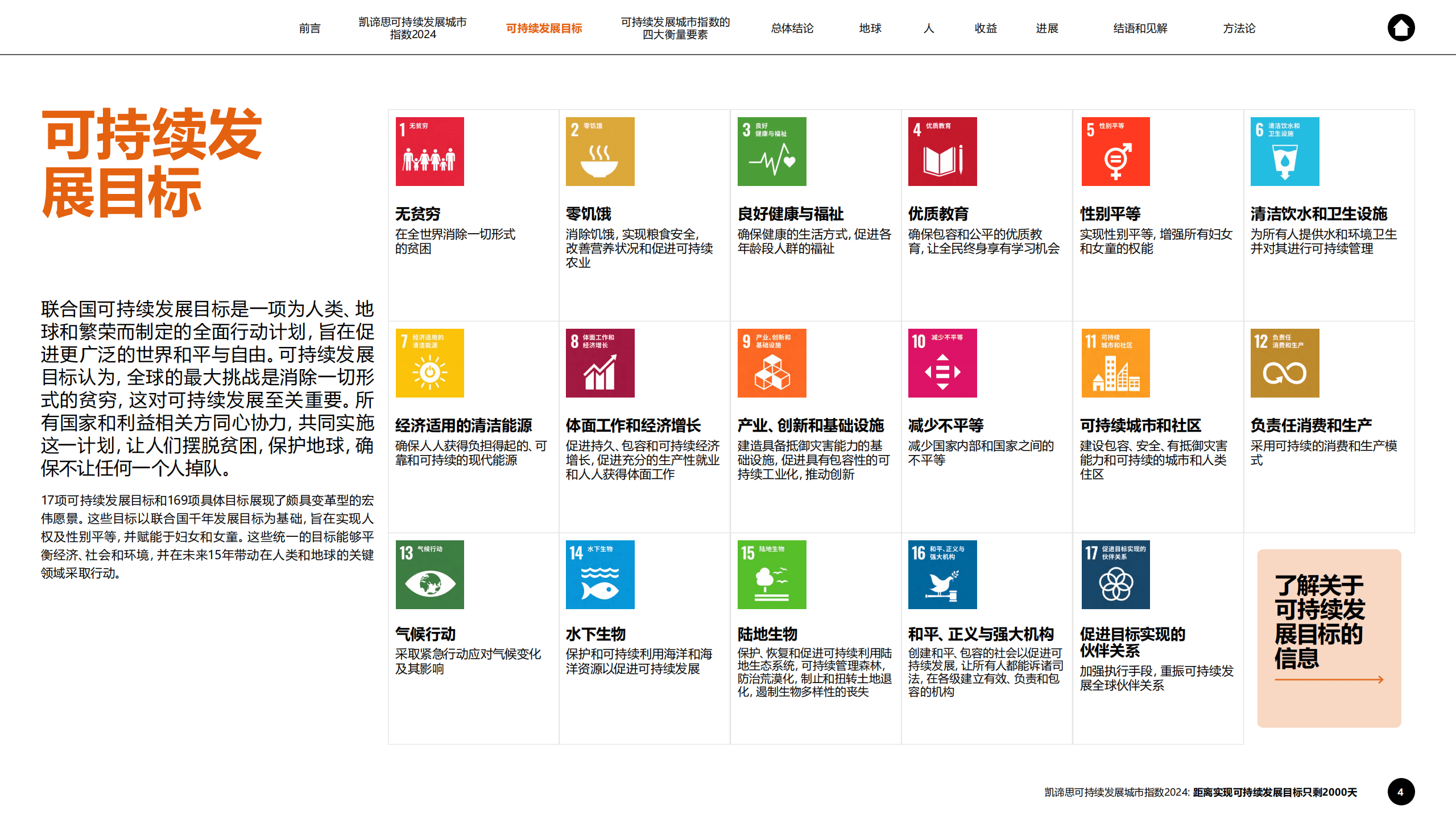The height and width of the screenshot is (819, 1456).
Task: Select SDG 17 伙伴关系 flower rings icon
Action: click(1115, 574)
